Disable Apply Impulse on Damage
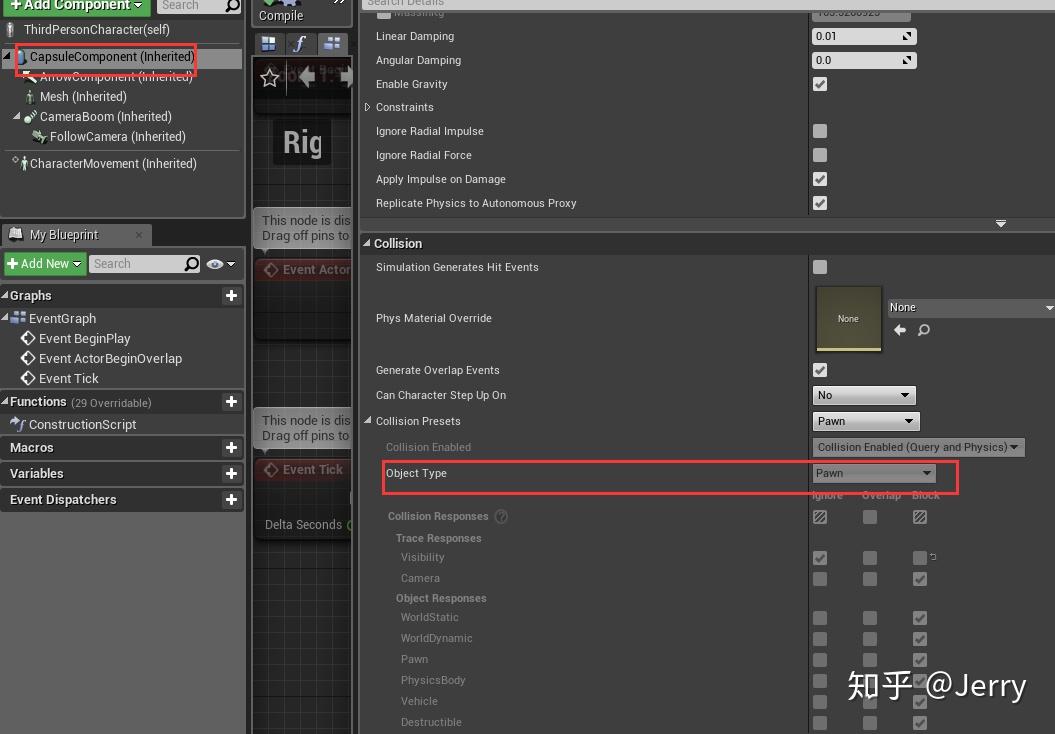Viewport: 1055px width, 734px height. click(x=819, y=179)
